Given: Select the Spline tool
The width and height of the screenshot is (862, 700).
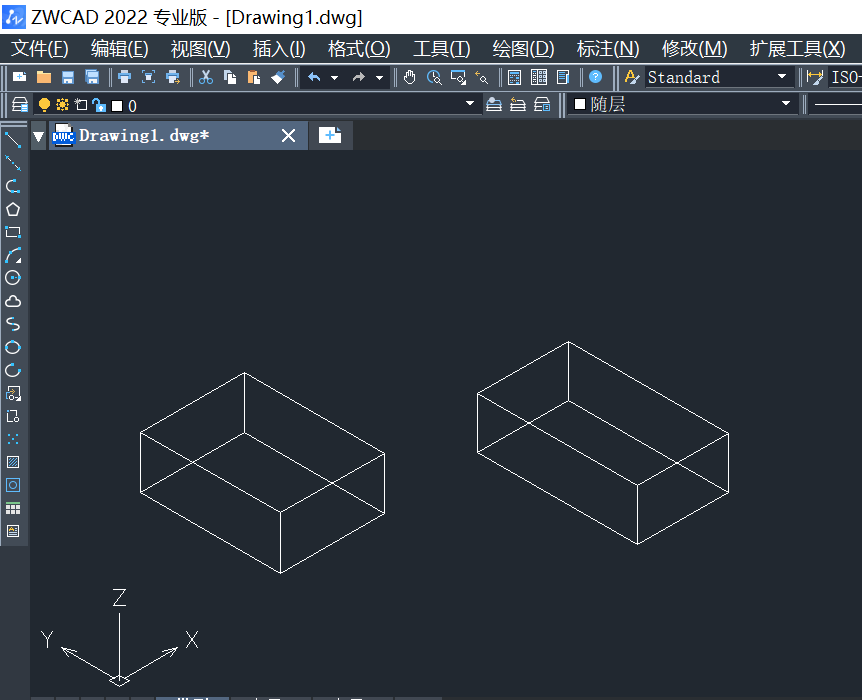Looking at the screenshot, I should pos(13,324).
